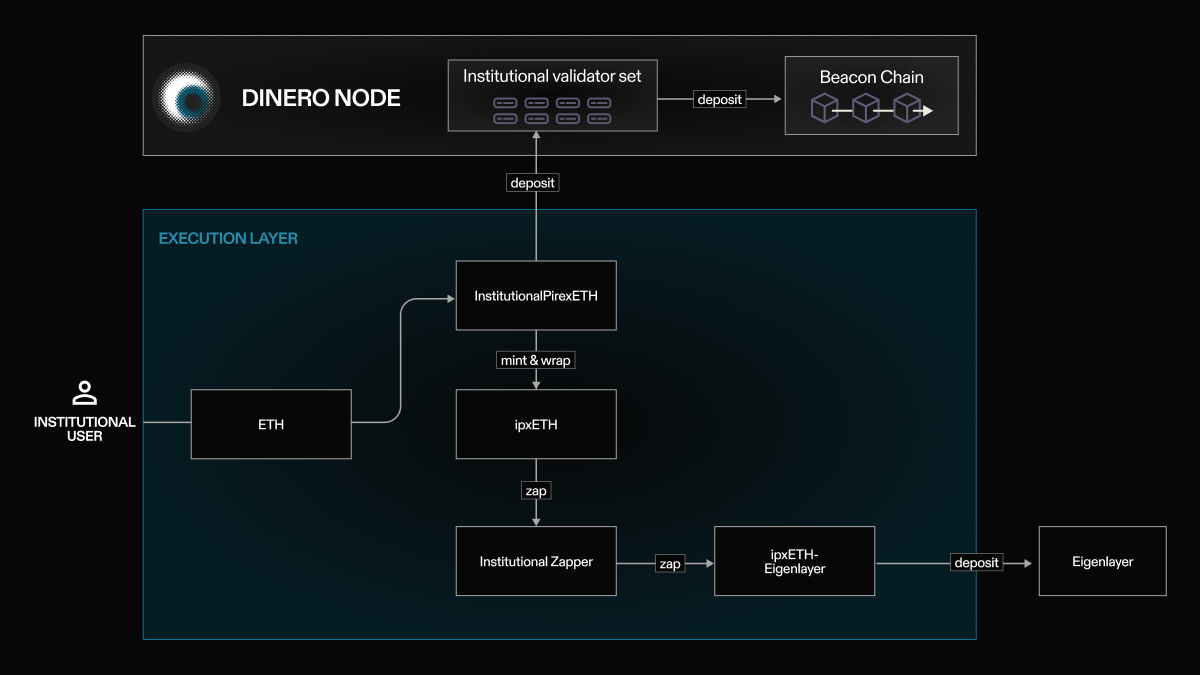Viewport: 1200px width, 675px height.
Task: Click the Beacon Chain linked cubes graphic
Action: click(871, 109)
